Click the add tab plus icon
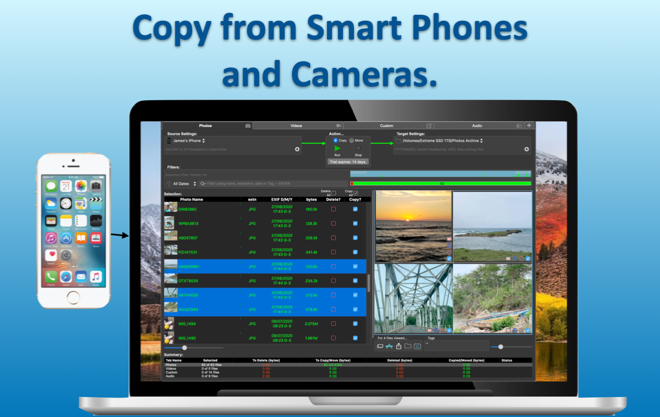The image size is (660, 417). [529, 126]
